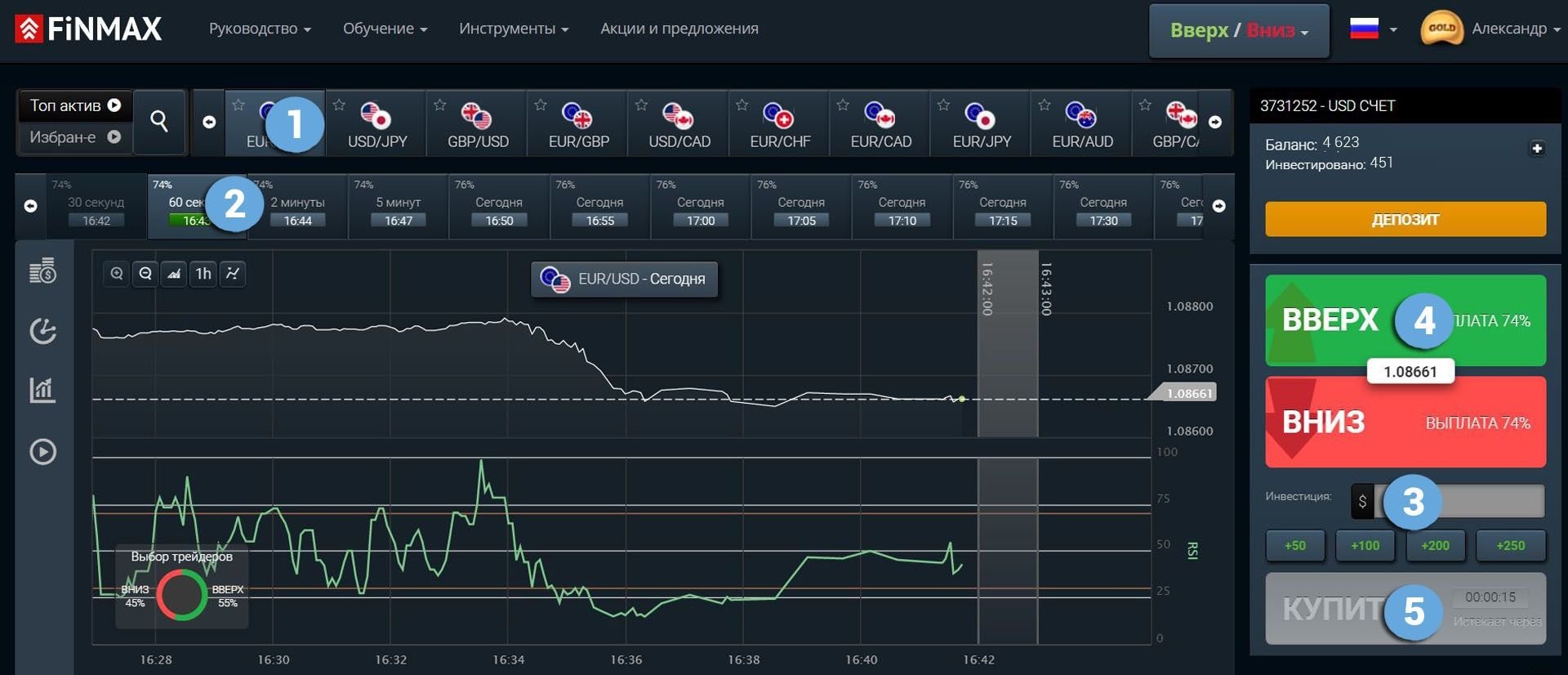Favorite USD/JPY with star
1568x675 pixels.
click(x=339, y=105)
